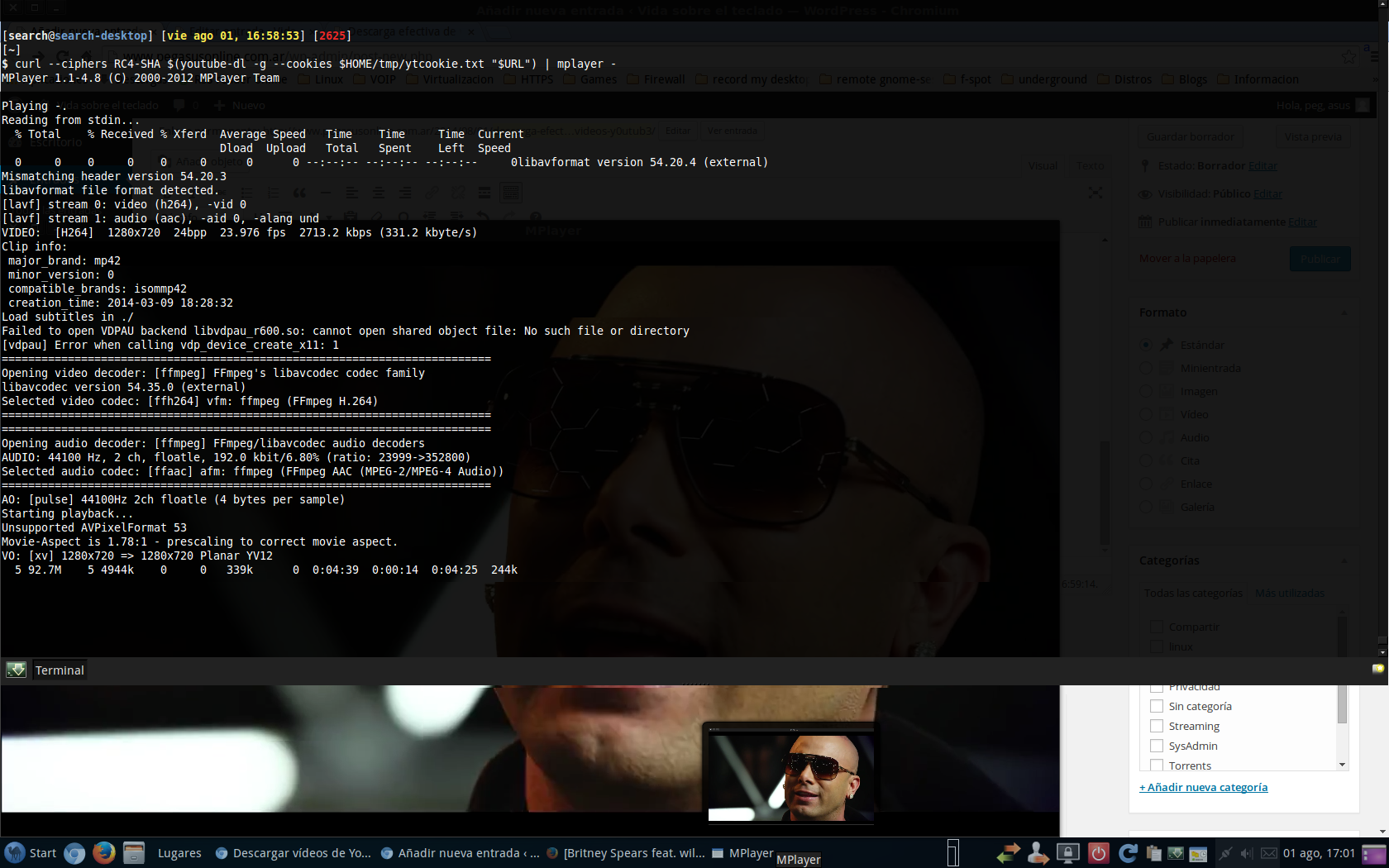
Task: Check the Torrents category checkbox
Action: (1157, 765)
